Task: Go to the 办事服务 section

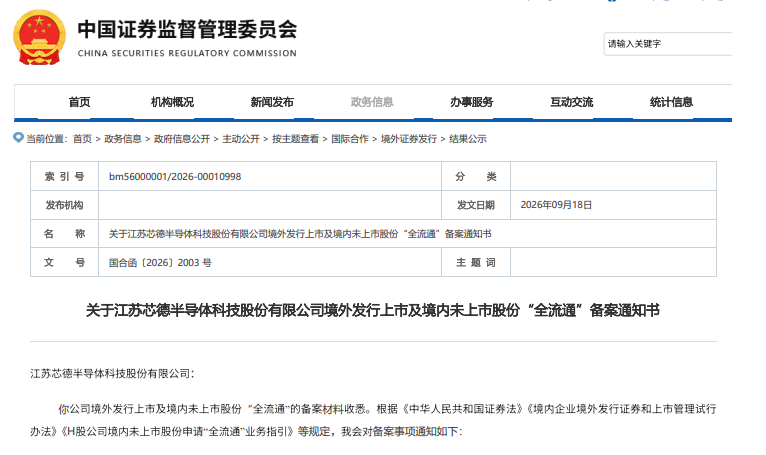Action: [471, 102]
